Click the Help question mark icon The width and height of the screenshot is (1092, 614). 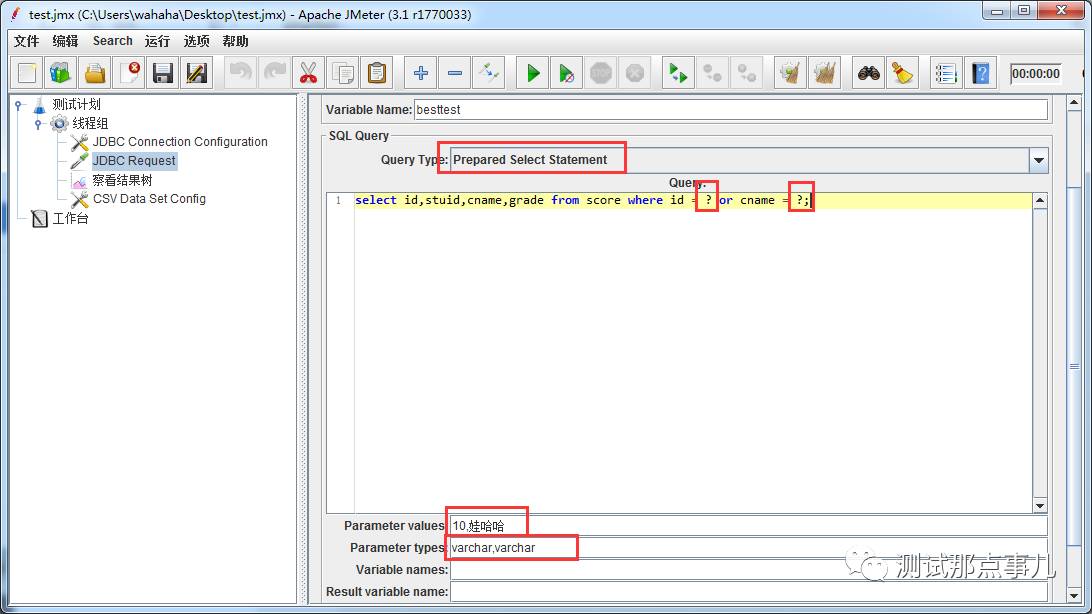(x=981, y=73)
